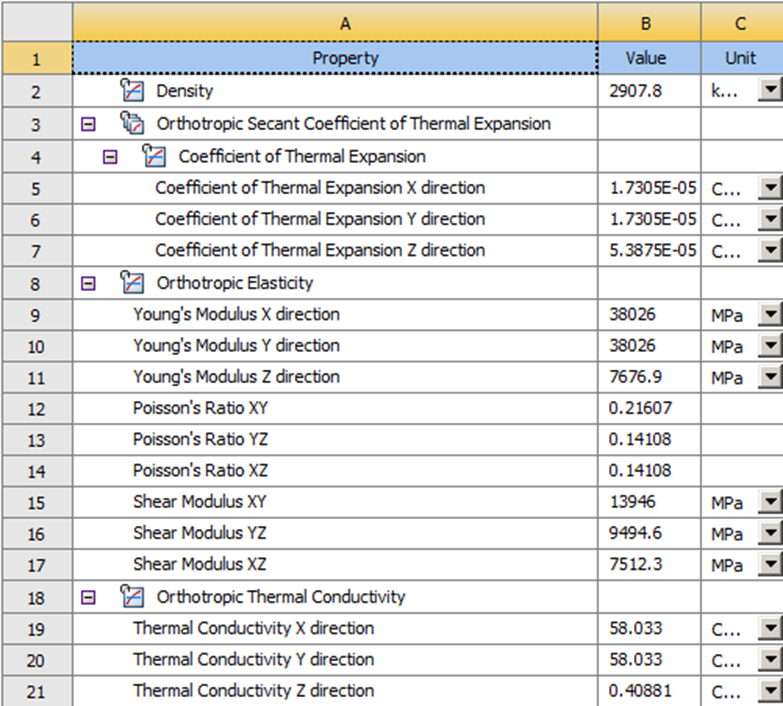Open unit dropdown for Shear Modulus XY
783x706 pixels.
click(x=769, y=502)
